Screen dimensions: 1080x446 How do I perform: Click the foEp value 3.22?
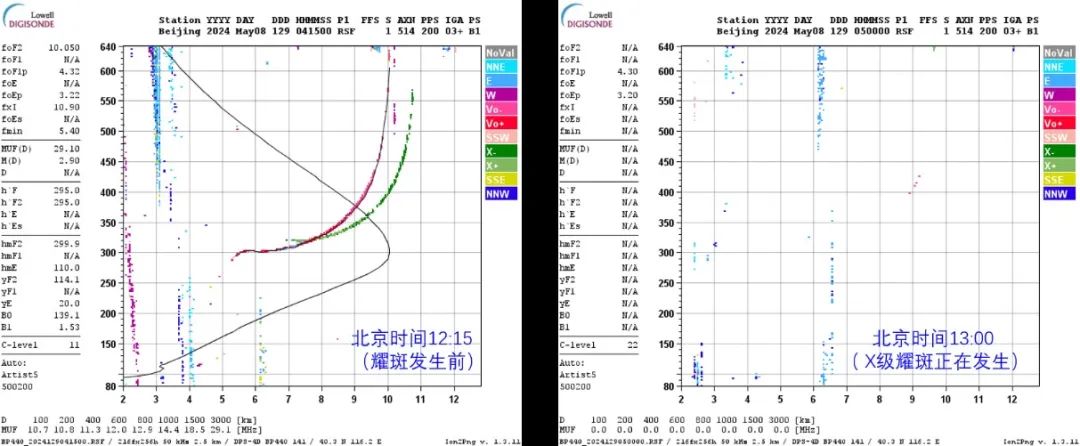tap(70, 95)
